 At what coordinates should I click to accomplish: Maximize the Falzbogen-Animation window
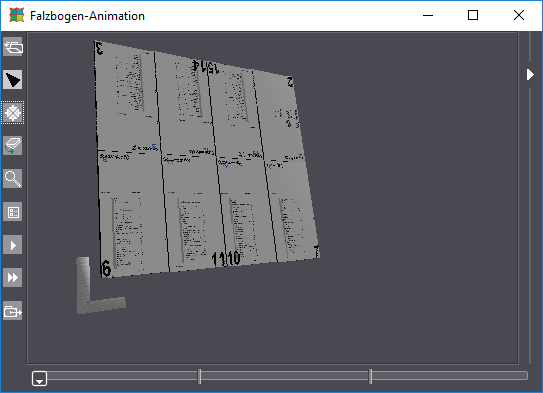tap(473, 15)
